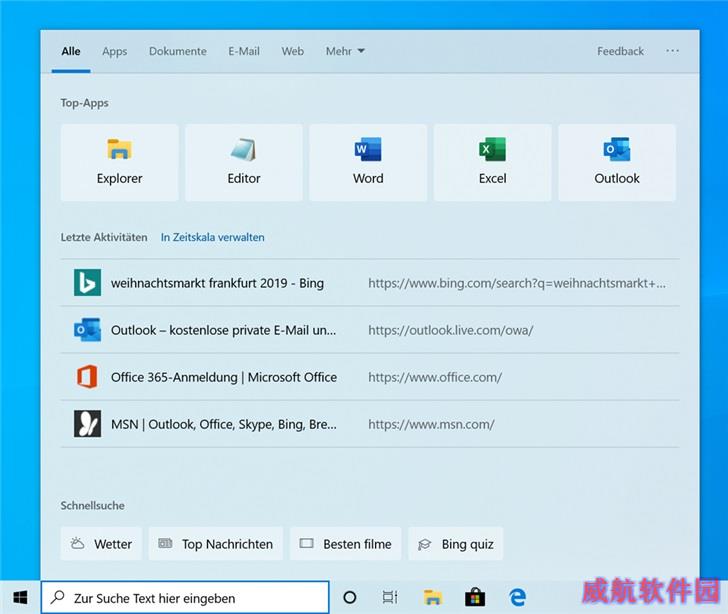This screenshot has width=728, height=614.
Task: Run the Besten filme quick search
Action: pos(345,543)
